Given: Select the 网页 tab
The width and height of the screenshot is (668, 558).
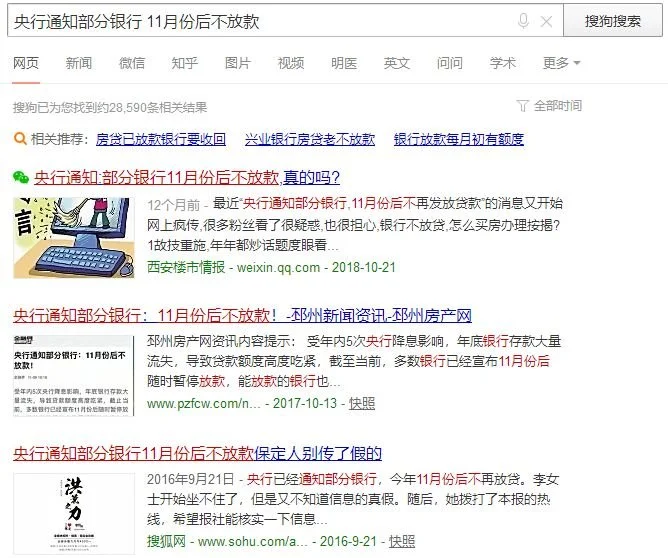Looking at the screenshot, I should (x=26, y=63).
